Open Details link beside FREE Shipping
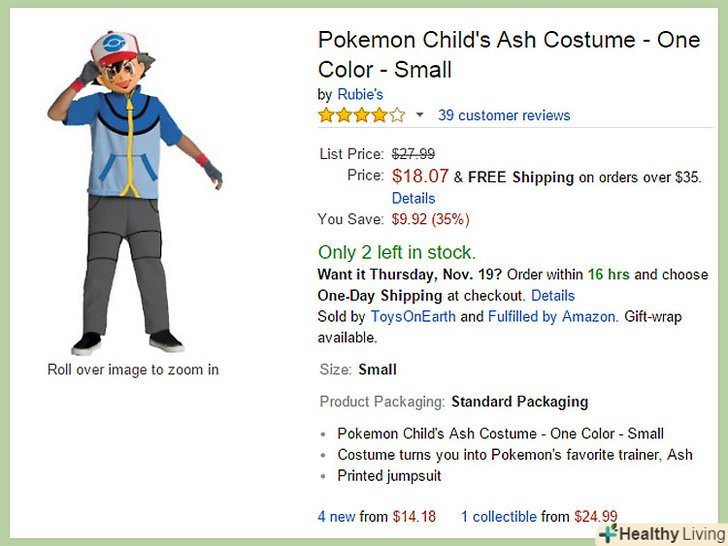 tap(413, 198)
